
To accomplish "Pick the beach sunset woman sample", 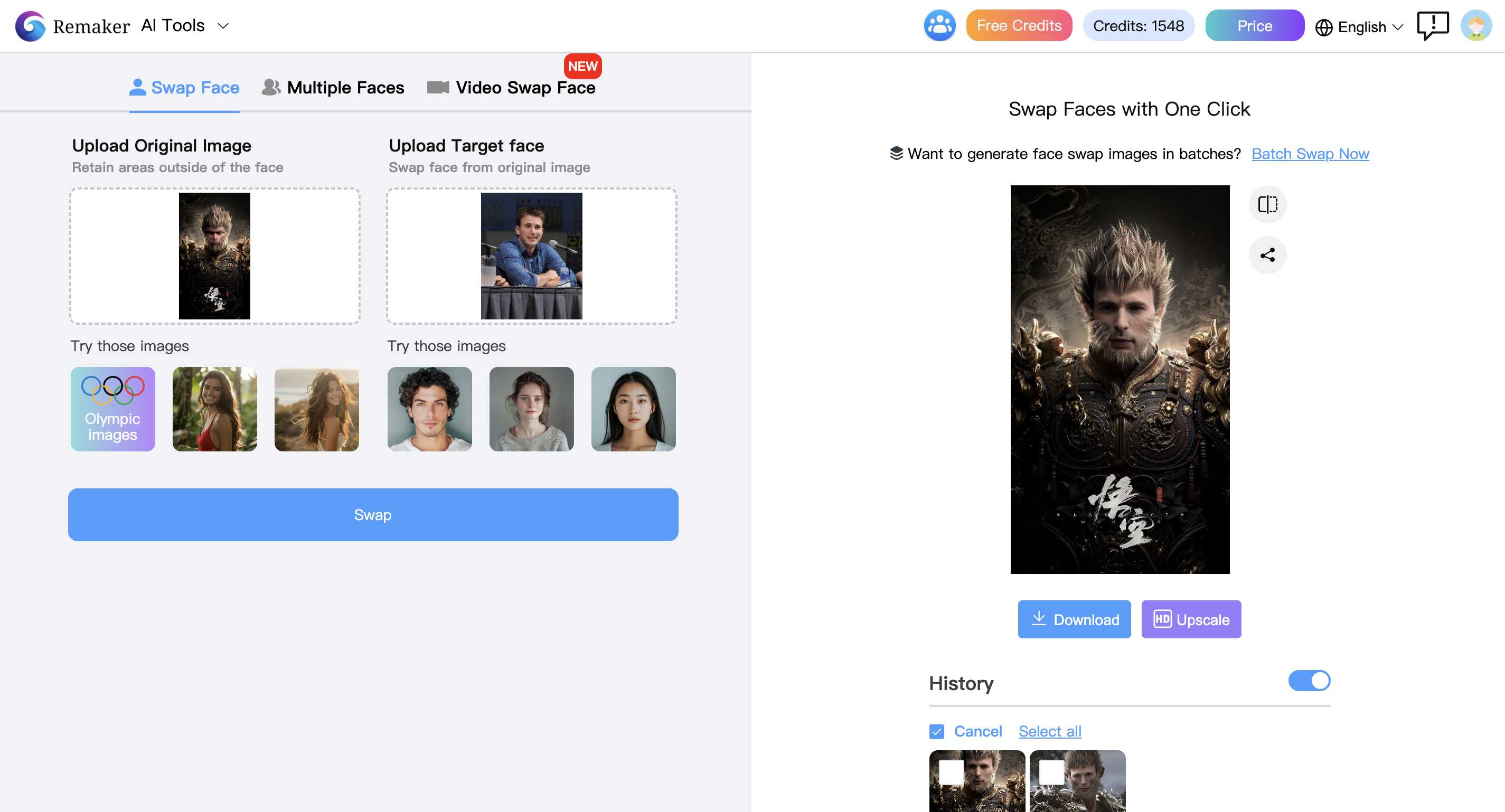I will click(317, 409).
